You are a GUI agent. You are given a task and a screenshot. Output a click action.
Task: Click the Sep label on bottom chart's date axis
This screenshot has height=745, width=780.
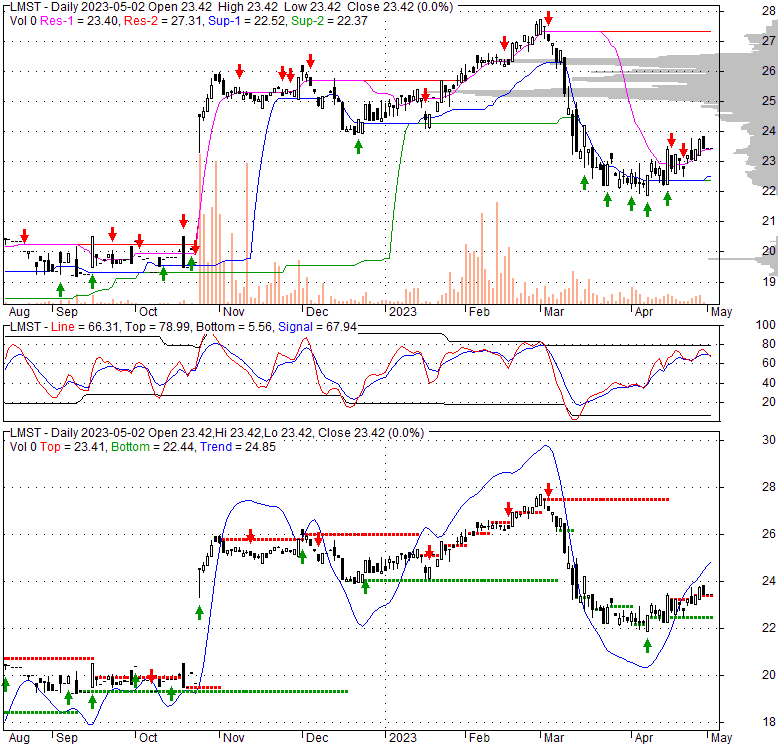pos(67,738)
